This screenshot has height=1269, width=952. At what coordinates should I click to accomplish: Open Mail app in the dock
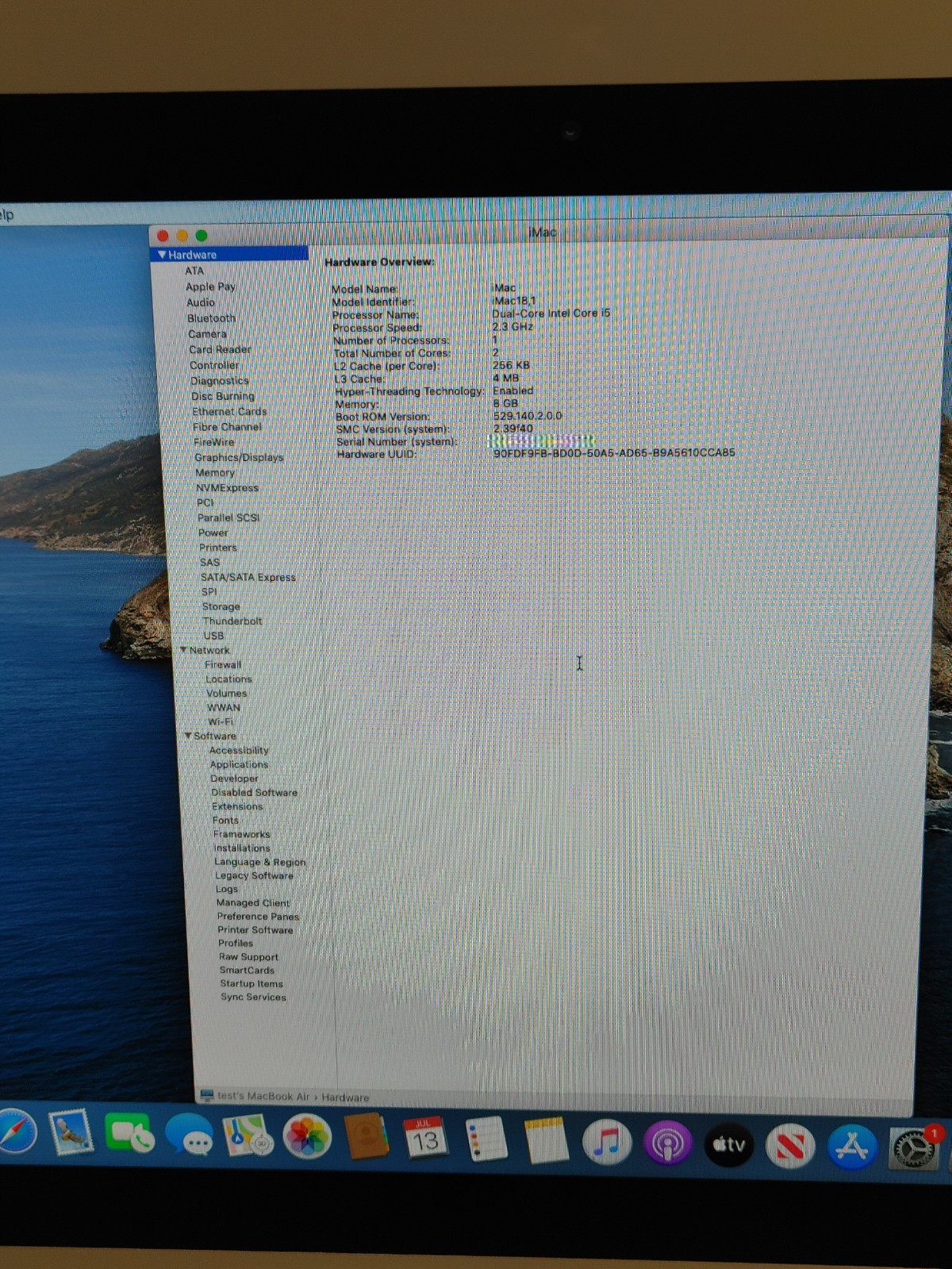[71, 1132]
